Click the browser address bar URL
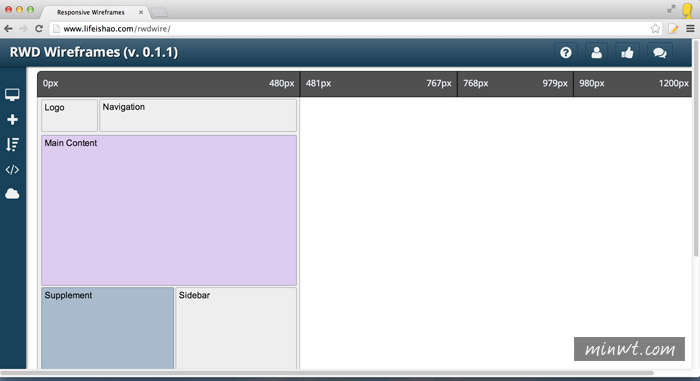 click(117, 29)
